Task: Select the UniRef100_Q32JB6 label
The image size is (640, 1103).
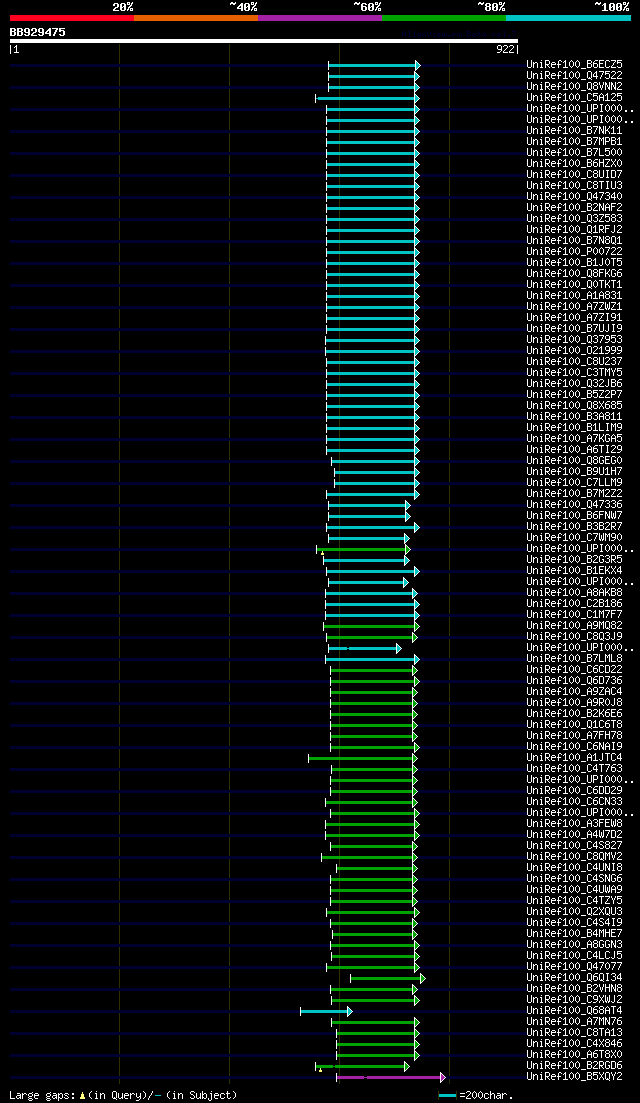Action: point(574,383)
